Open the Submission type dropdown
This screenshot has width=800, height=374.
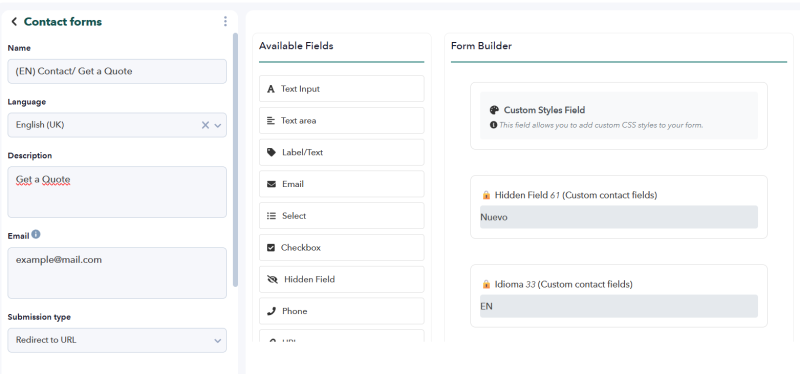coord(117,340)
